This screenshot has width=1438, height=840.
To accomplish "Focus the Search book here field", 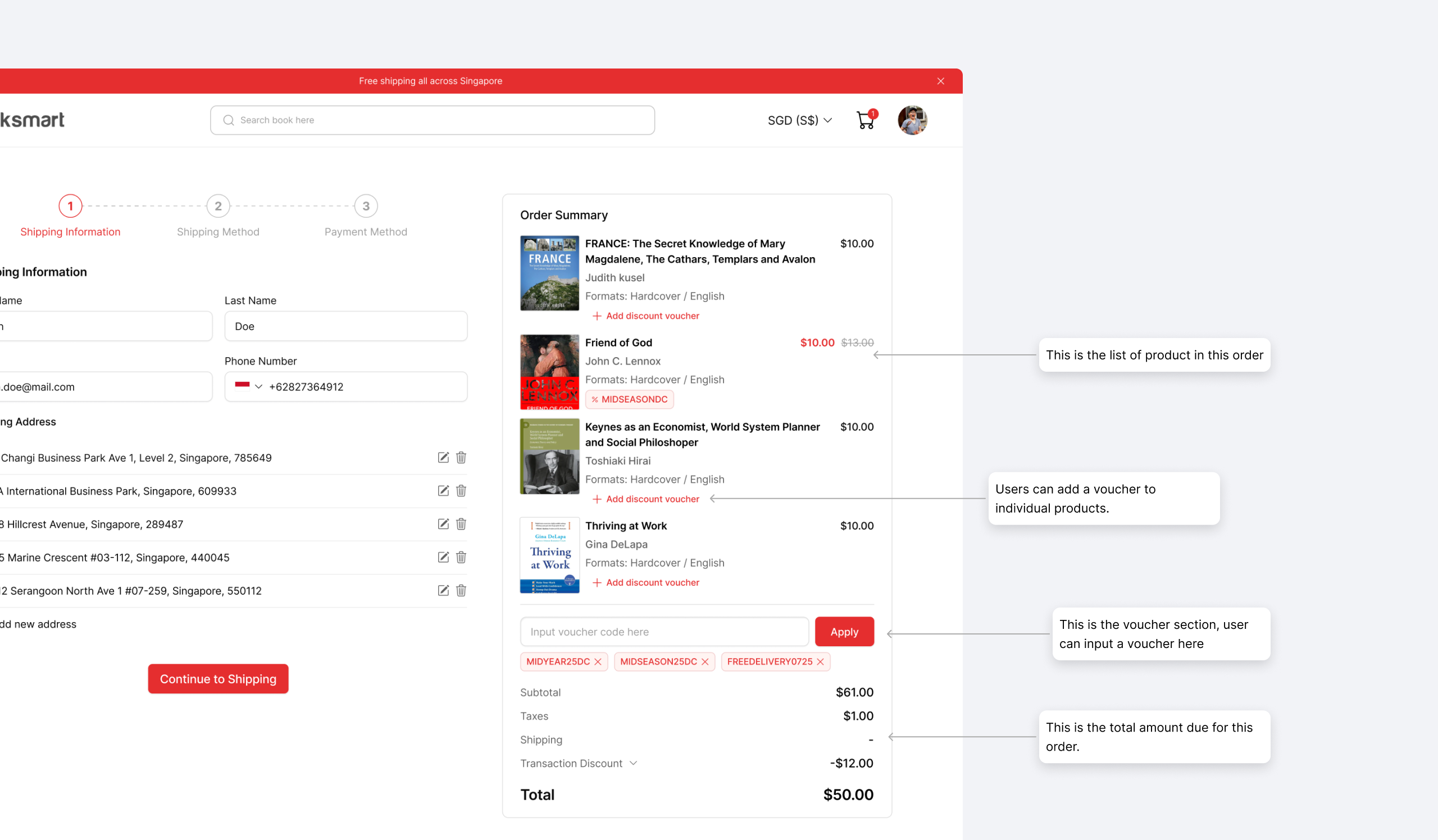I will click(432, 120).
